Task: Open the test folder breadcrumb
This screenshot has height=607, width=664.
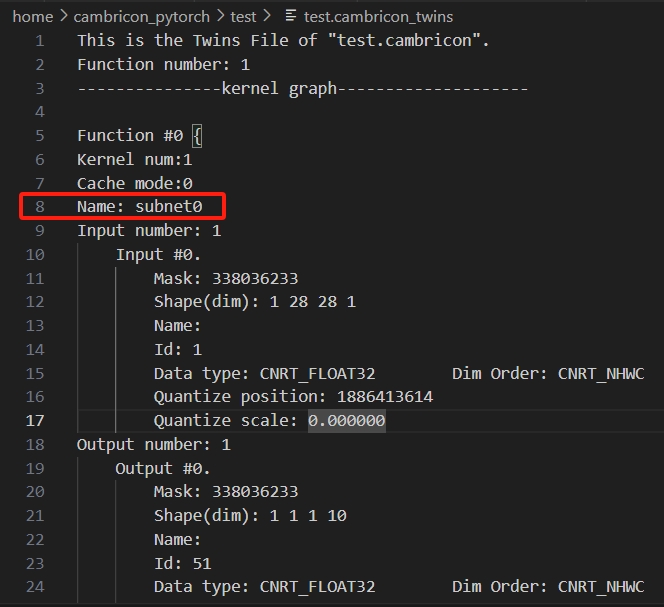Action: (243, 16)
